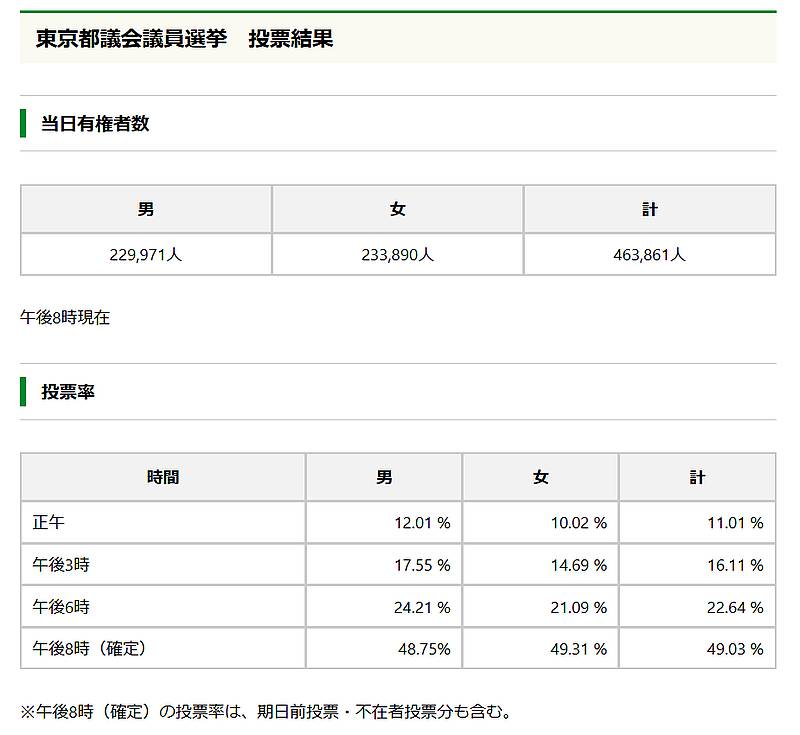This screenshot has height=735, width=800.
Task: Select the 当日有権者数 section heading
Action: pos(95,123)
